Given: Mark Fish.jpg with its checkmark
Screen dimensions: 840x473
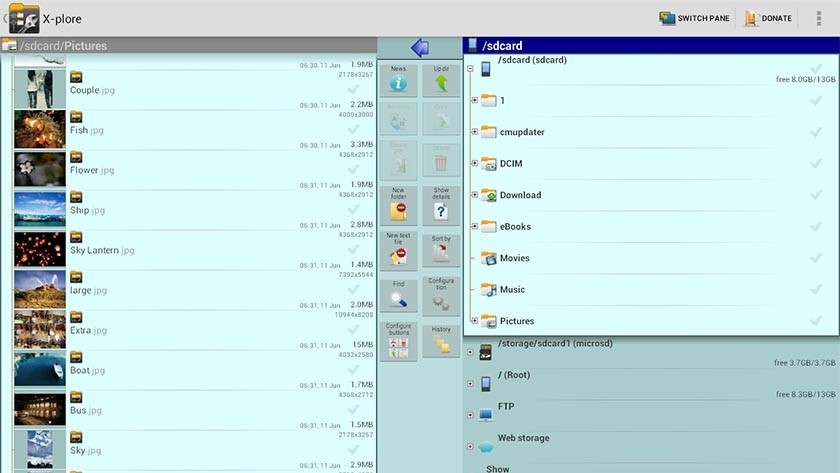Looking at the screenshot, I should pos(353,129).
